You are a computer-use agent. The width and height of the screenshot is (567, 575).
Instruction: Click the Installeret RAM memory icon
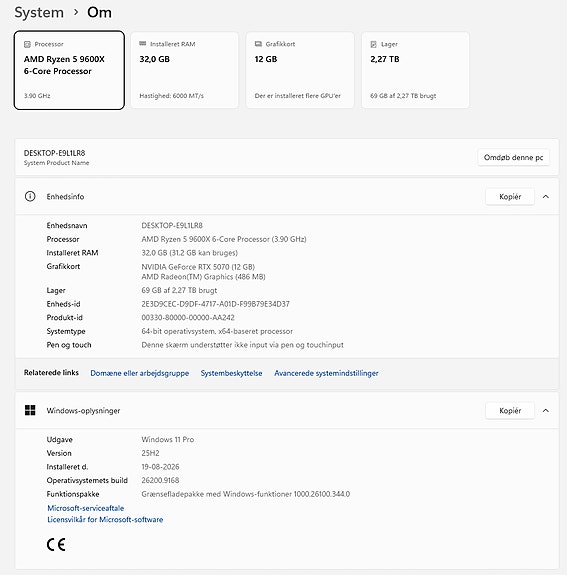pos(143,44)
